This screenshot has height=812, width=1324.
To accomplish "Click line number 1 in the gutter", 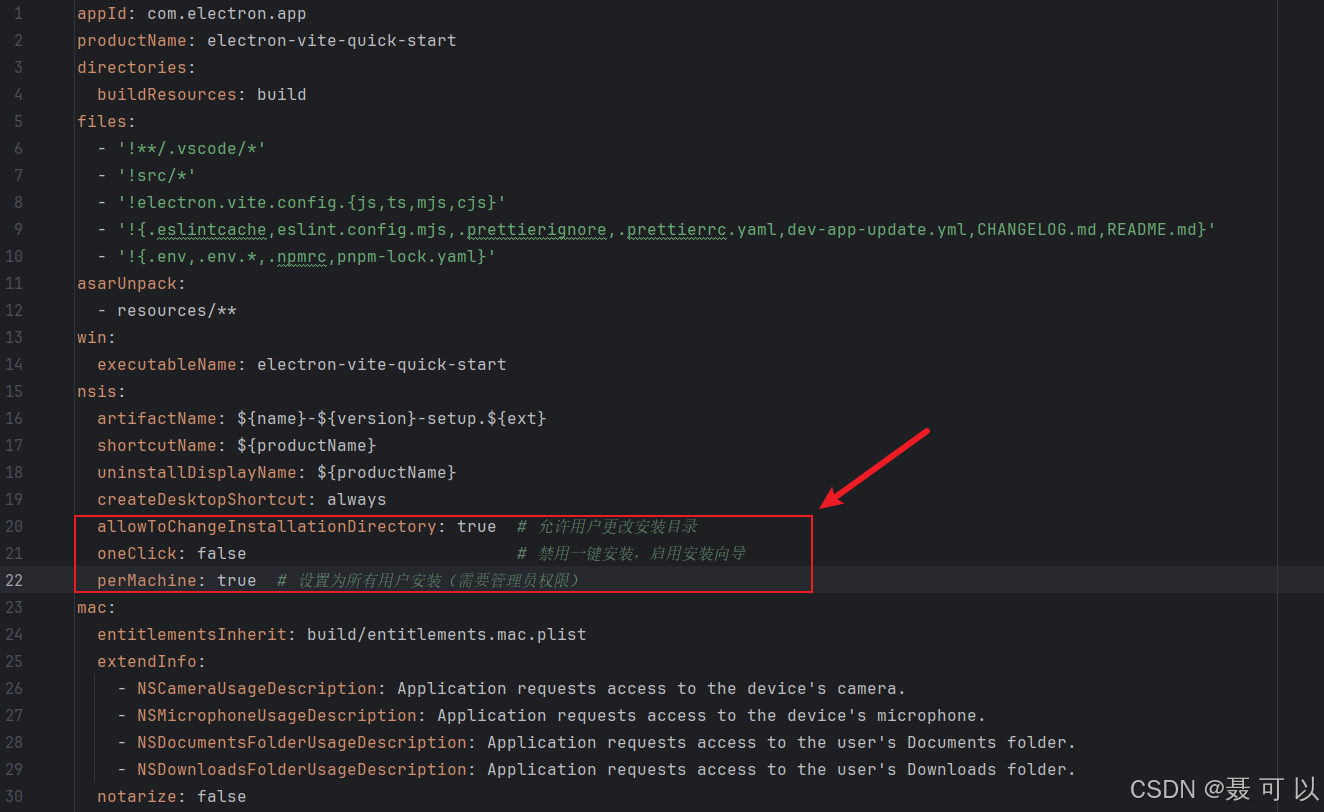I will 18,14.
